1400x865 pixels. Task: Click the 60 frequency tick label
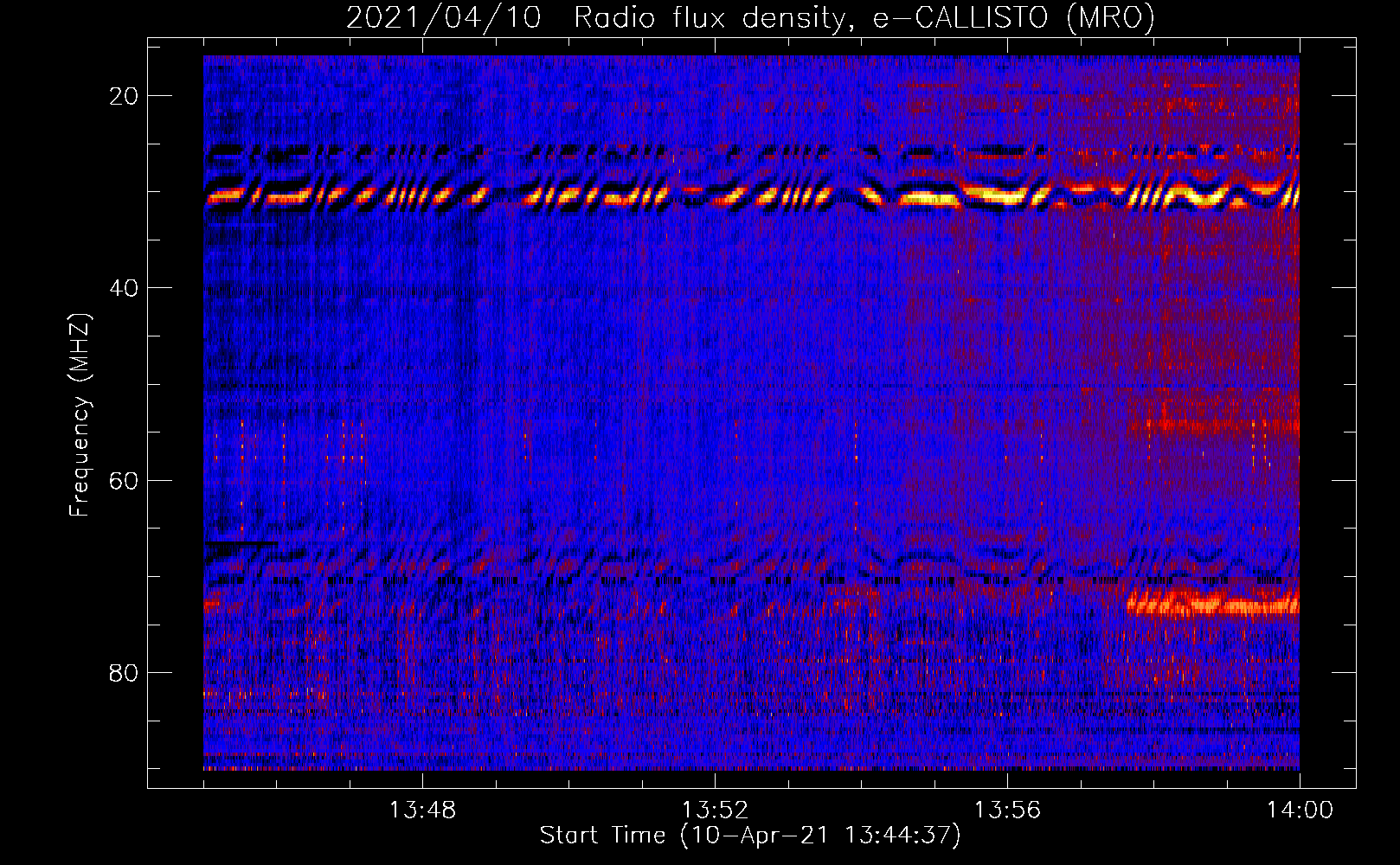[125, 480]
